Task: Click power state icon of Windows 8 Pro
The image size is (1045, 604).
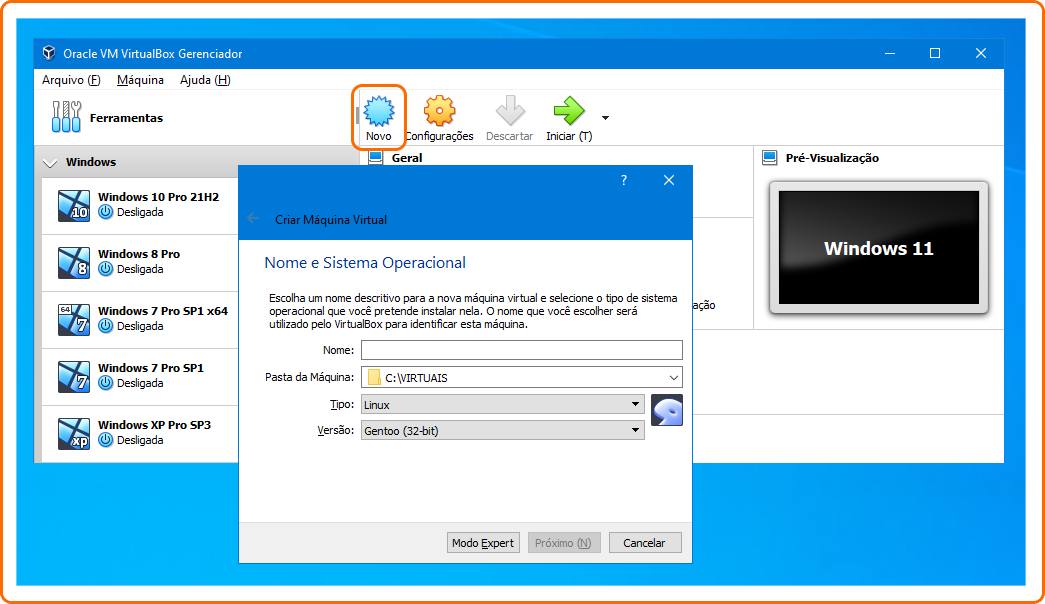Action: (x=105, y=269)
